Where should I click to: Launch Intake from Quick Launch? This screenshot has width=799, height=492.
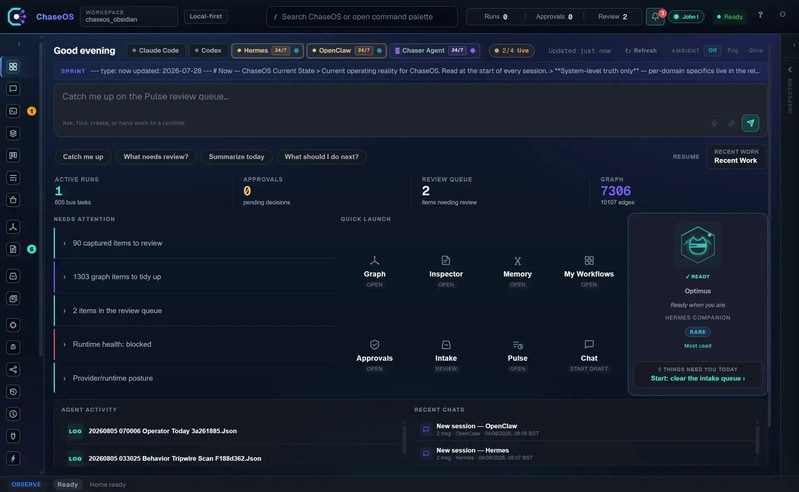point(446,356)
